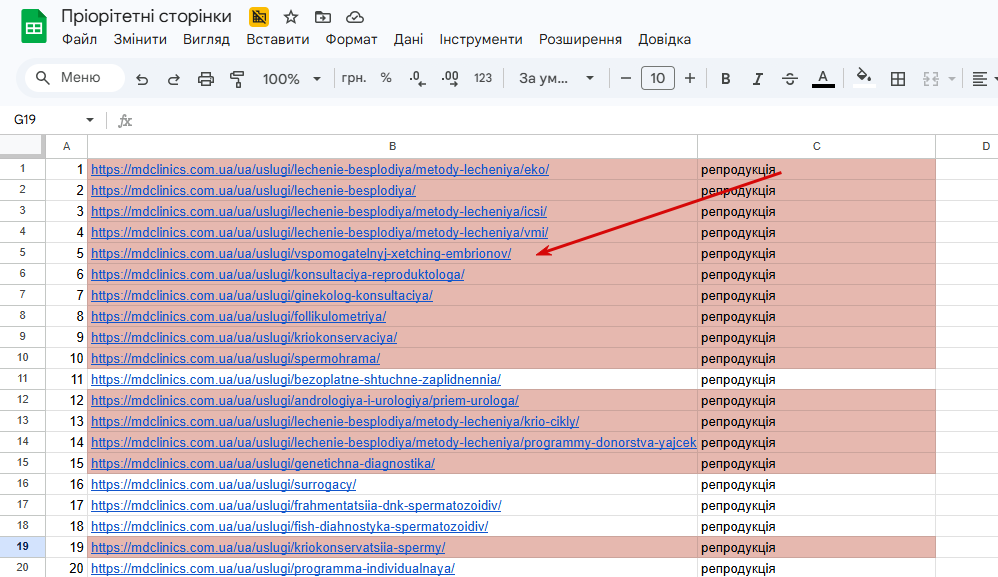
Task: Click the move to folder icon
Action: (x=323, y=17)
